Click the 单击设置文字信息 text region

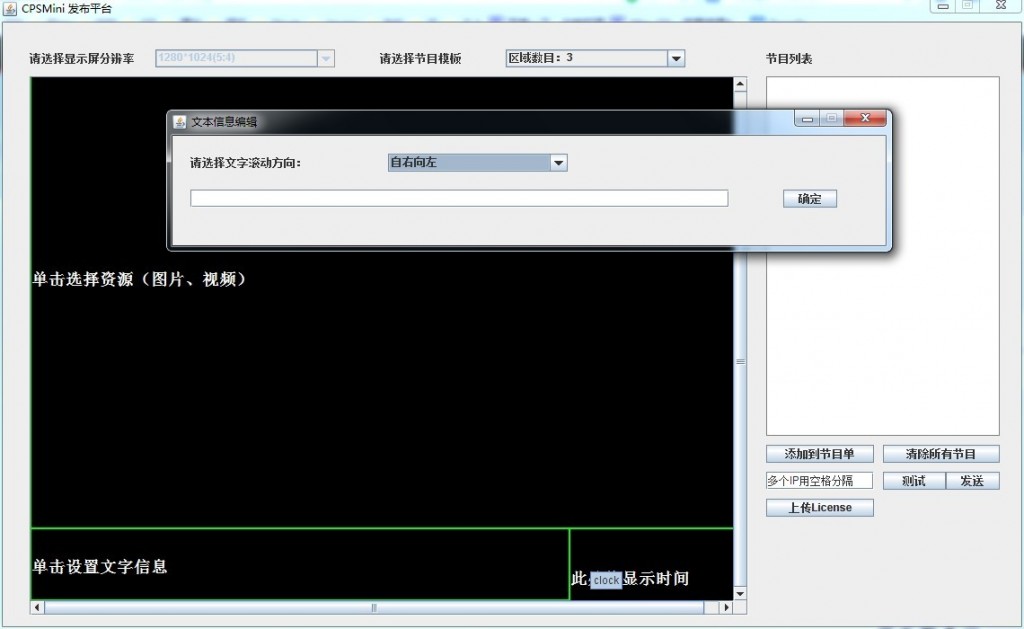pyautogui.click(x=300, y=560)
